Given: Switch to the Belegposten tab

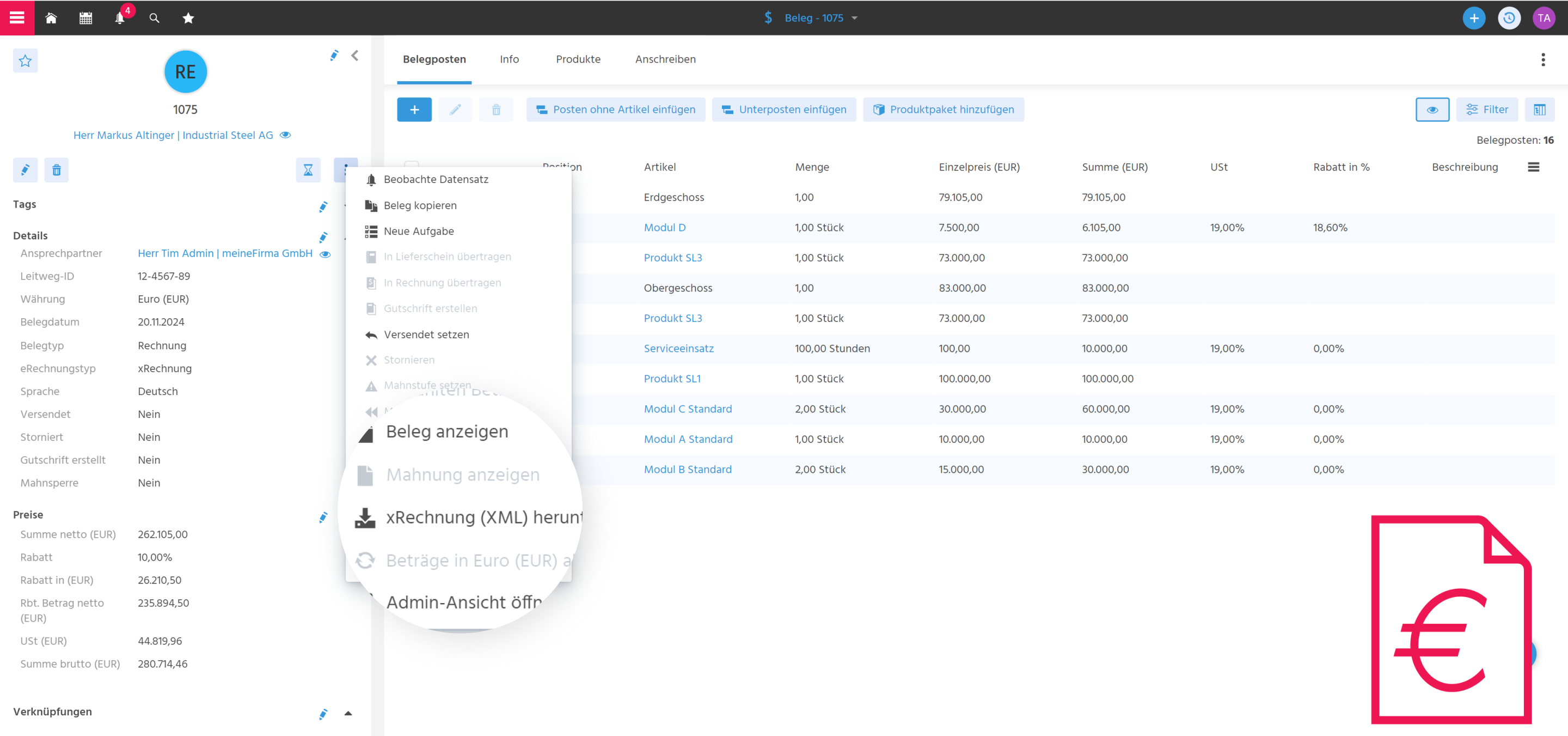Looking at the screenshot, I should coord(434,59).
